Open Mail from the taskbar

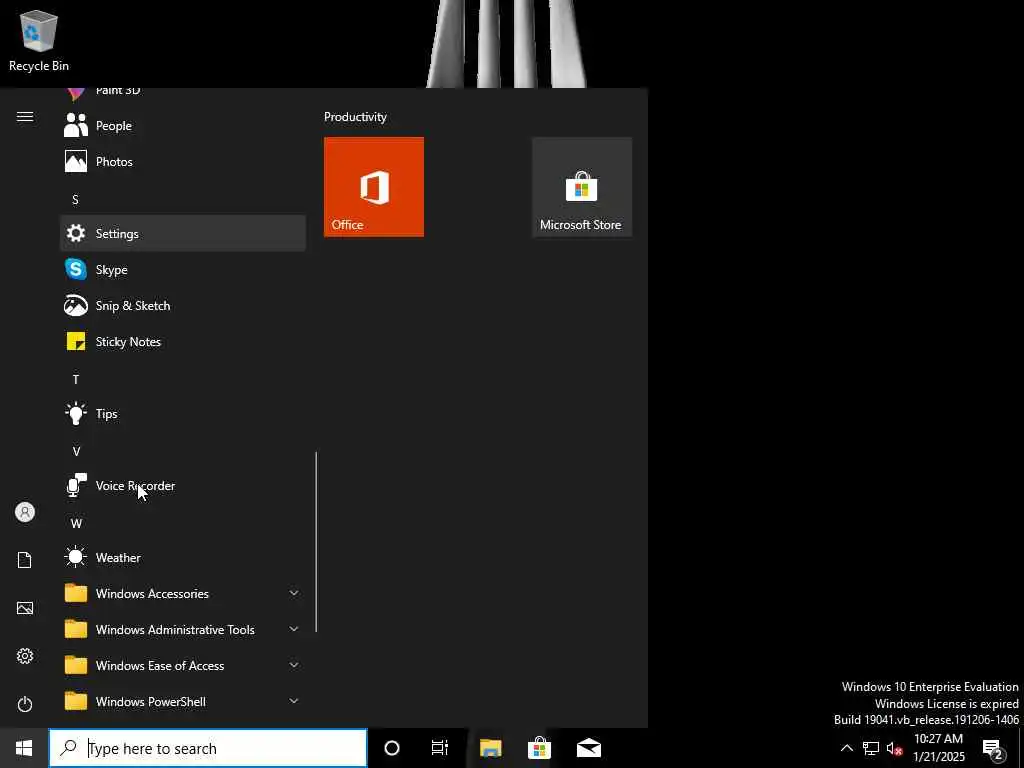pyautogui.click(x=588, y=748)
